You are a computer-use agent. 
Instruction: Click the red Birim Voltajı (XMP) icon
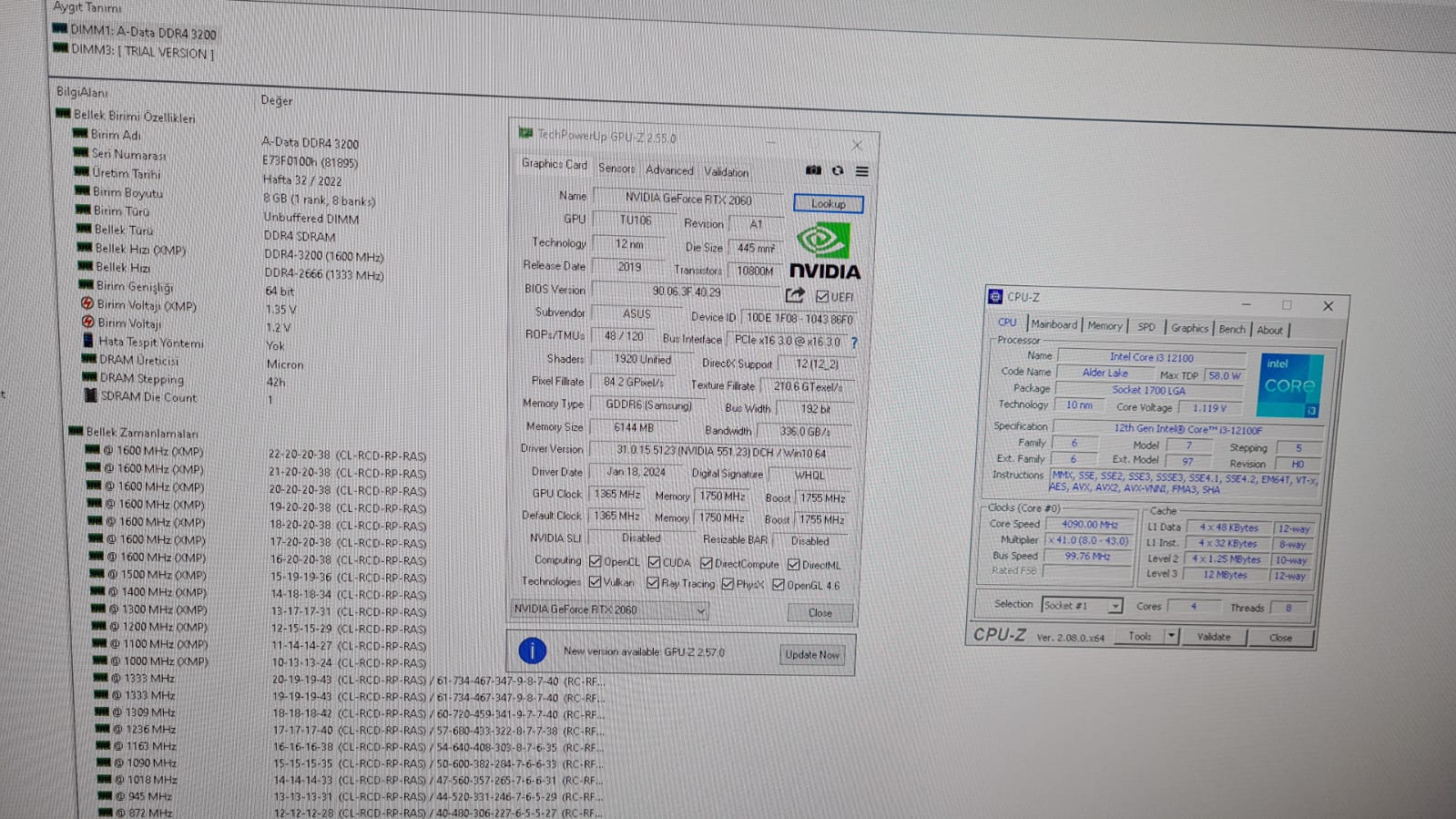[x=87, y=303]
